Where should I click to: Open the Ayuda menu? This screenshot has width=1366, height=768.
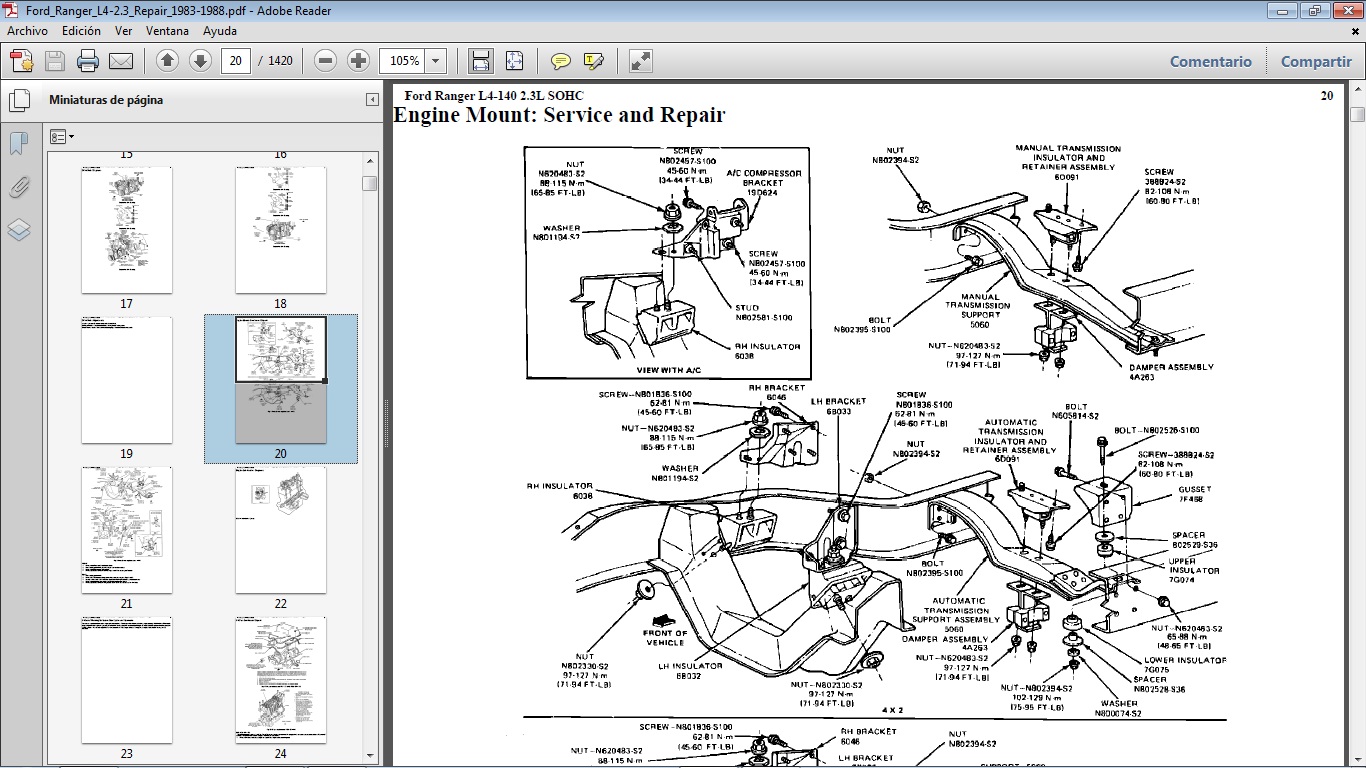pos(220,31)
